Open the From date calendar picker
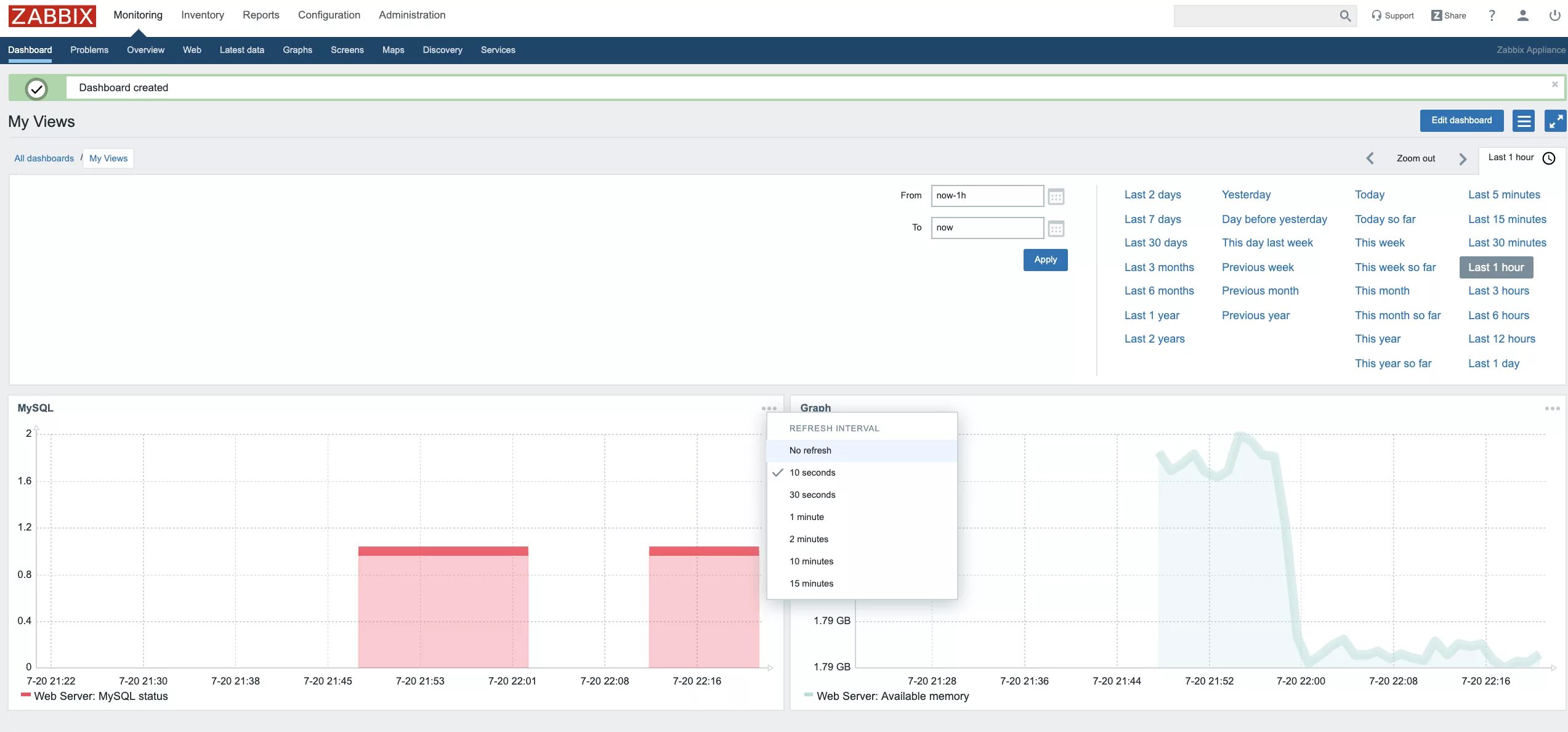The image size is (1568, 732). pos(1056,197)
